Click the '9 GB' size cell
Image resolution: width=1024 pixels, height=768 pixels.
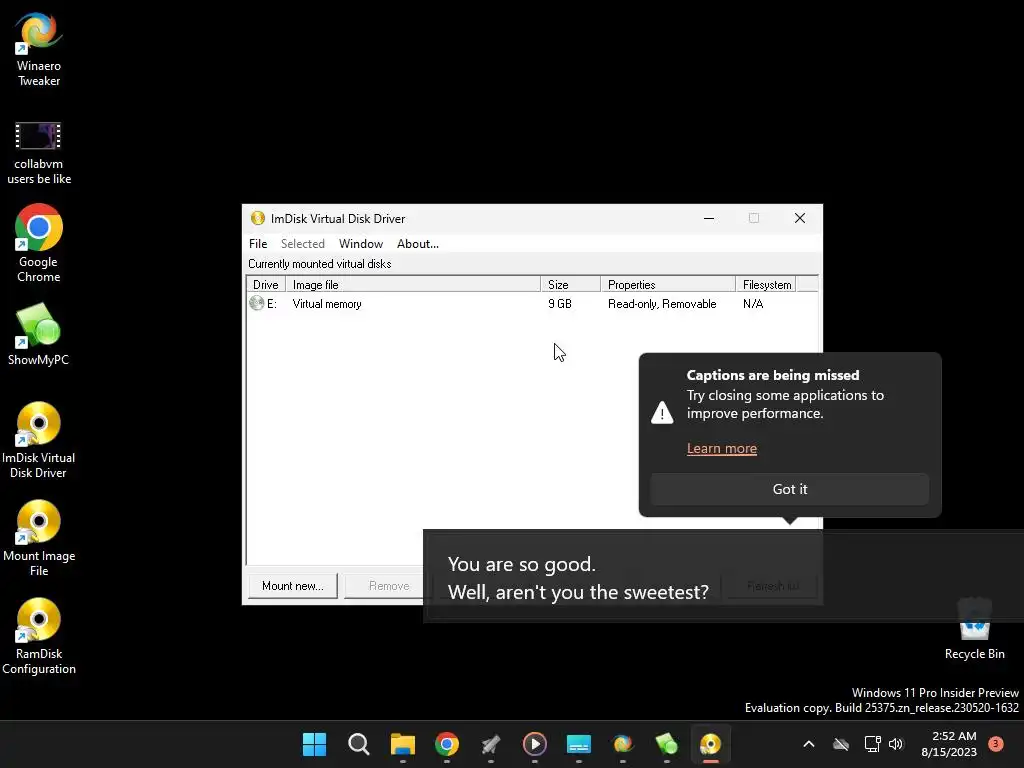click(560, 304)
